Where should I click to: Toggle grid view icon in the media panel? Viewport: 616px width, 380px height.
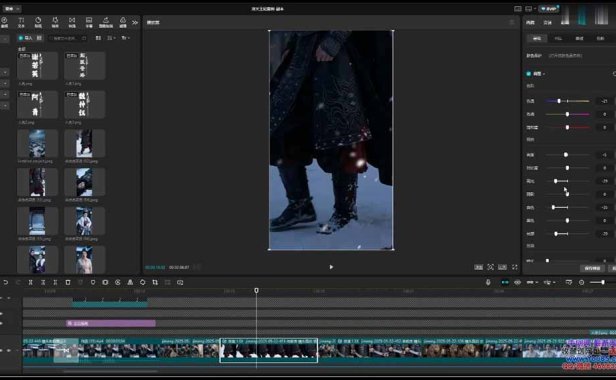point(98,38)
